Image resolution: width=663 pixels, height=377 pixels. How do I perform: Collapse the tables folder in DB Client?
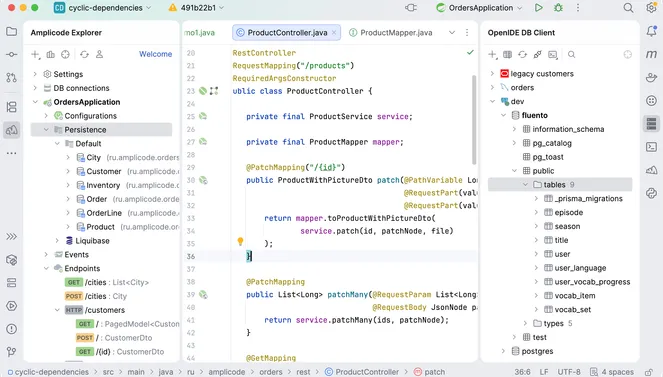pos(525,185)
